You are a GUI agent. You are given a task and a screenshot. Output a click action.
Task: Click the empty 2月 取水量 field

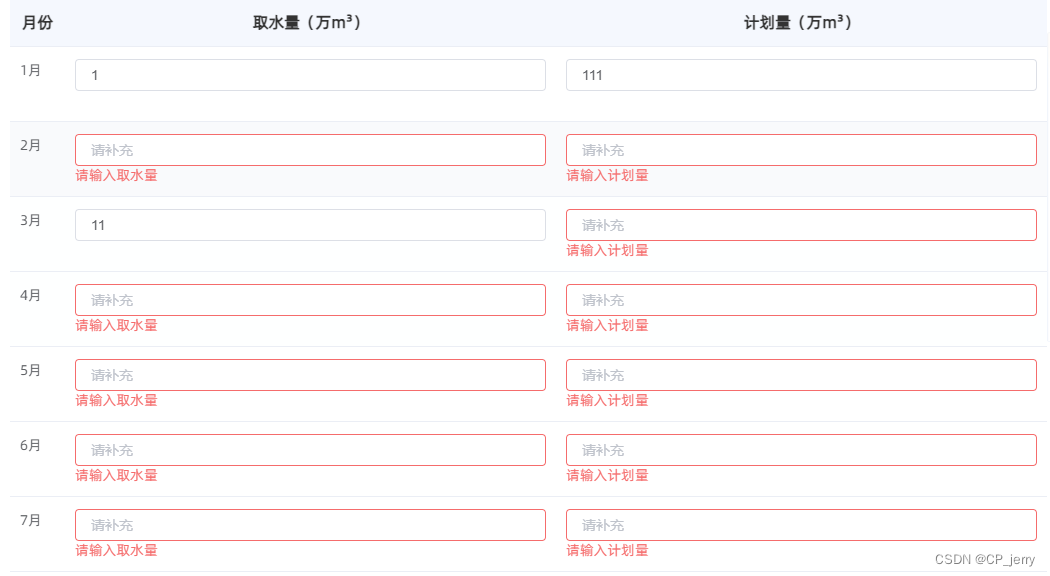pyautogui.click(x=310, y=149)
